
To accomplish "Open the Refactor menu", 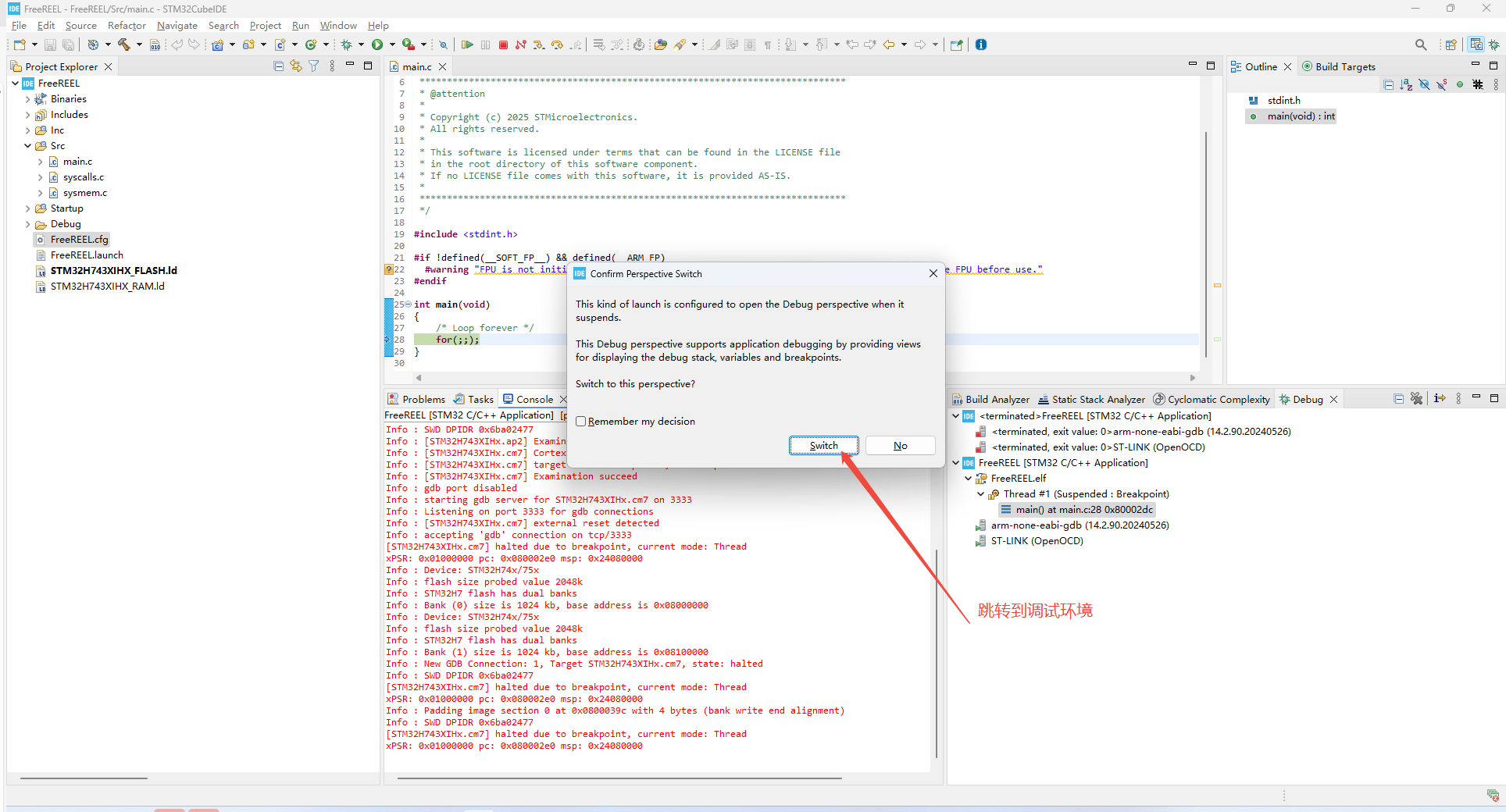I will 127,26.
